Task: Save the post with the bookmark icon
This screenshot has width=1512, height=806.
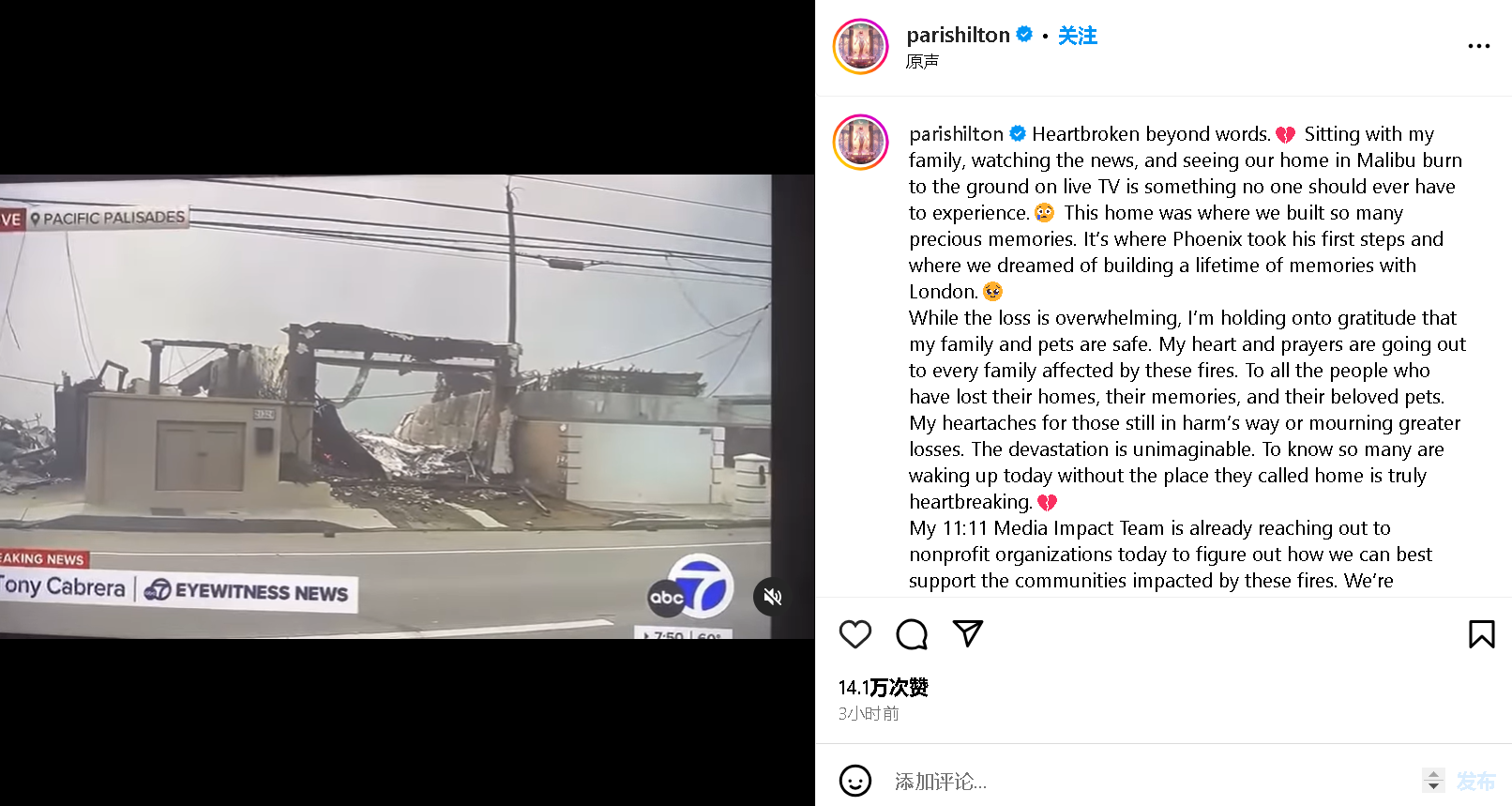Action: (x=1481, y=634)
